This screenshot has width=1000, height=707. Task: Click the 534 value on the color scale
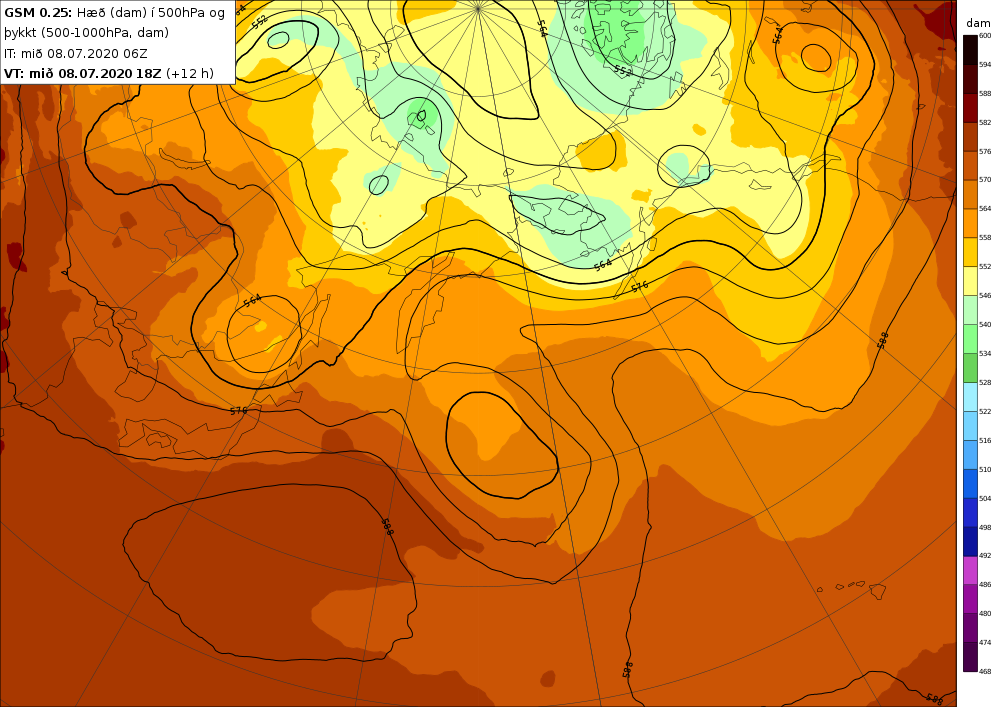coord(985,353)
